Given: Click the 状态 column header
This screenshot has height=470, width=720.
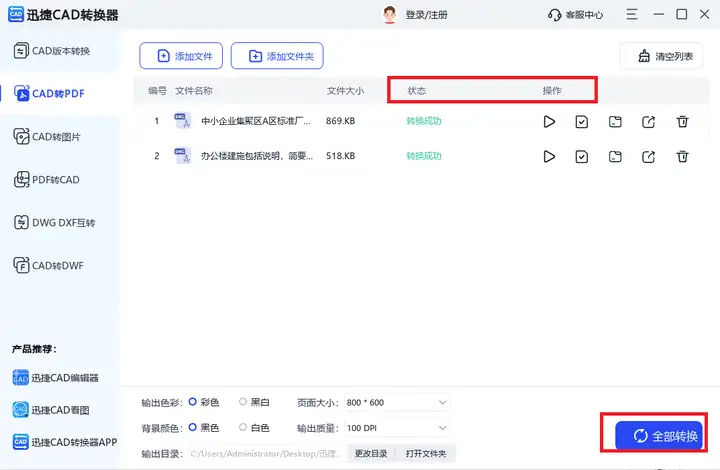Looking at the screenshot, I should 417,90.
